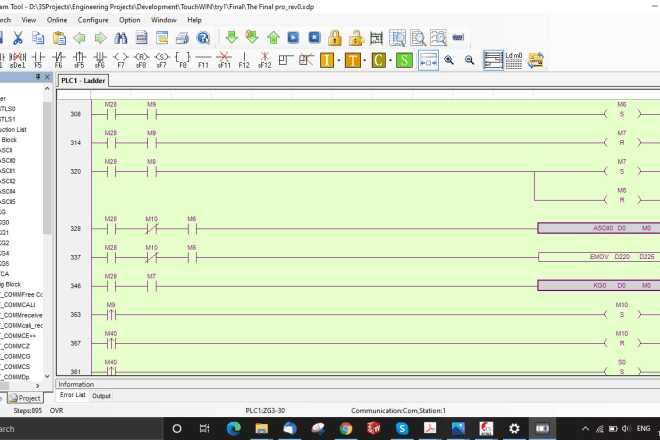Insert normally closed contact F6
The width and height of the screenshot is (660, 440).
point(59,60)
